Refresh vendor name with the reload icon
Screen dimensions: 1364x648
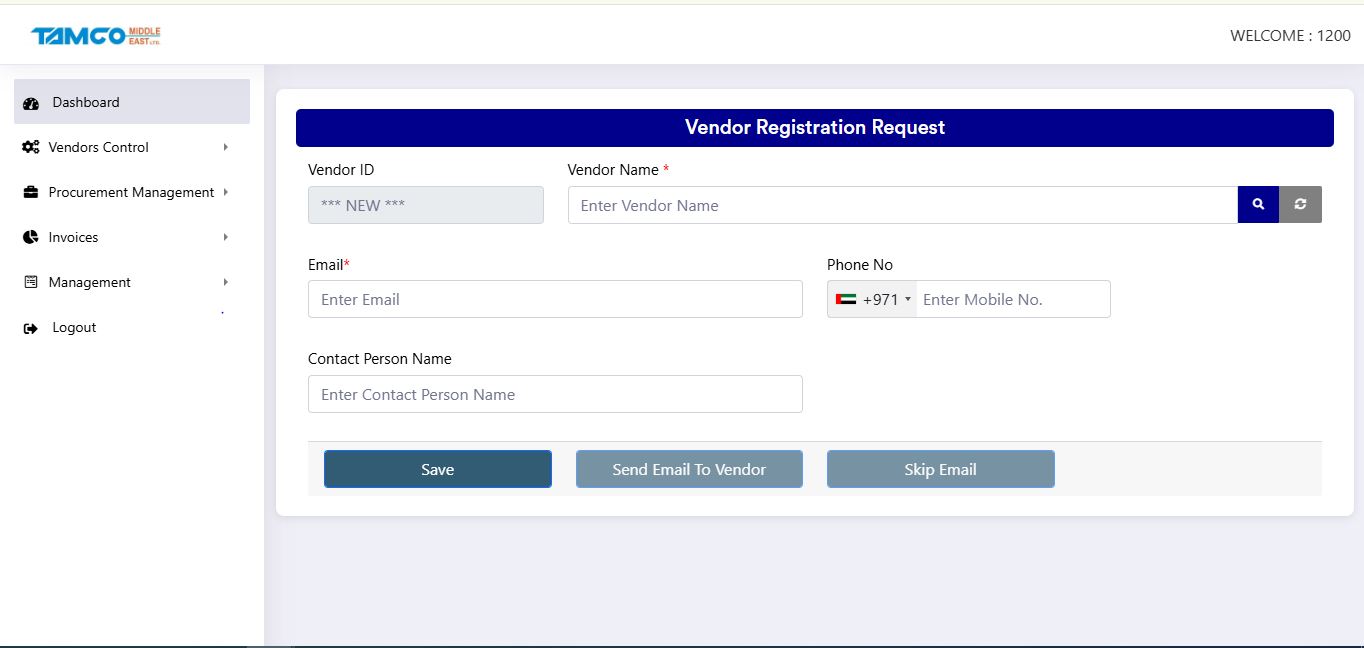pos(1300,204)
